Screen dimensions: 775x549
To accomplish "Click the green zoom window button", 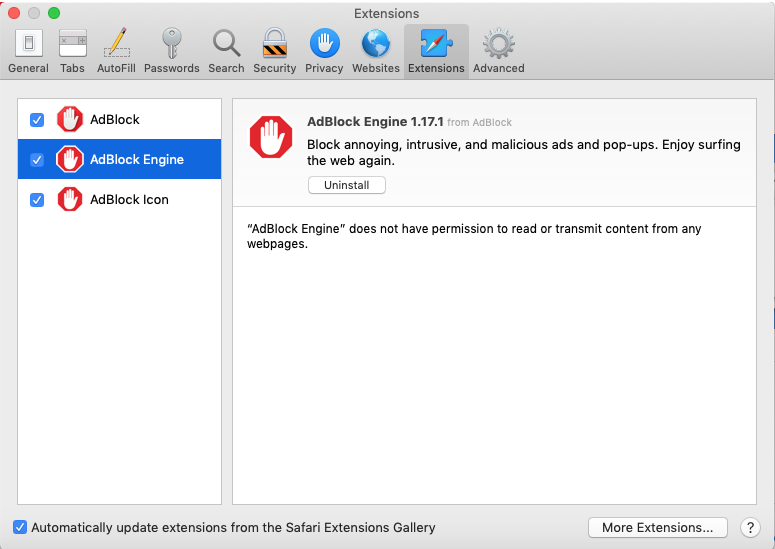I will [x=54, y=13].
